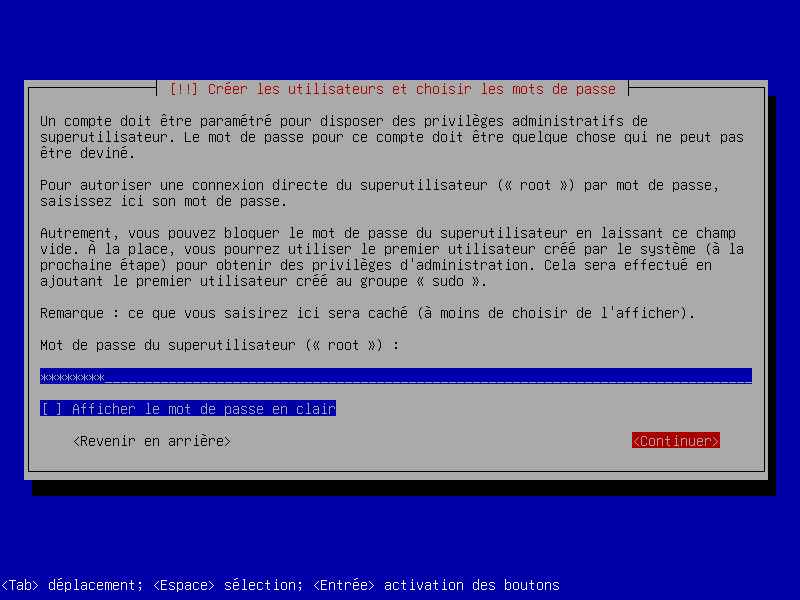Click the paragraph beginning 'Un compte doit être paramétré'
Image resolution: width=800 pixels, height=600 pixels.
[x=391, y=137]
